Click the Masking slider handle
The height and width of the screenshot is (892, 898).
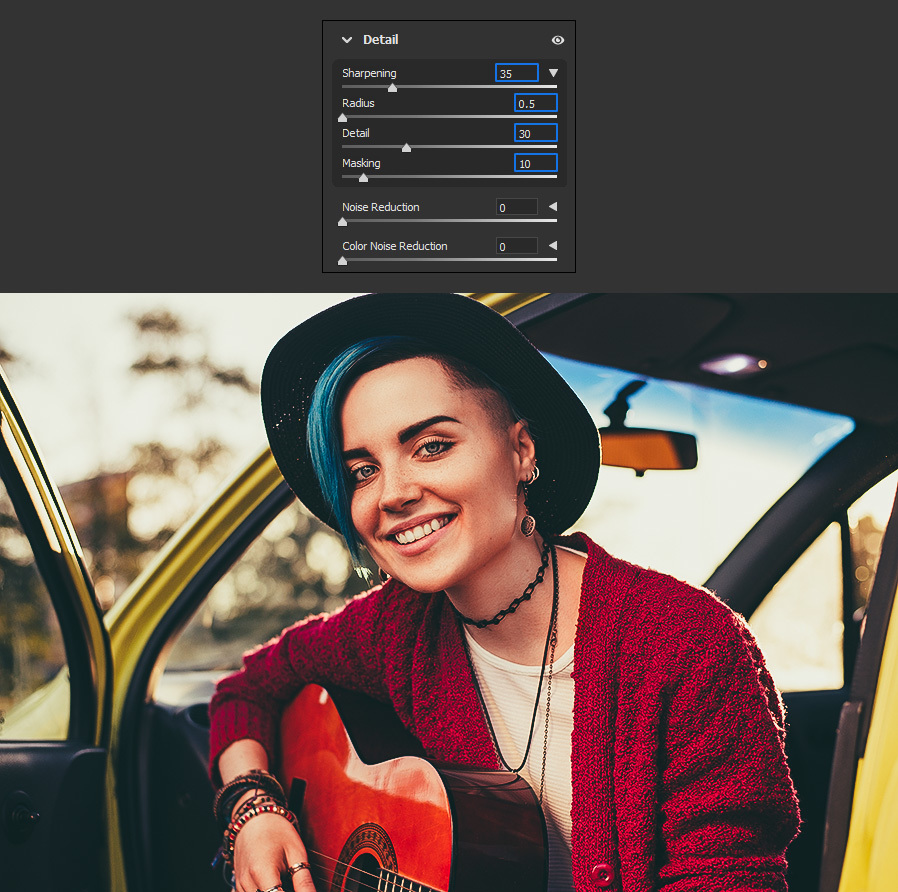pyautogui.click(x=363, y=178)
